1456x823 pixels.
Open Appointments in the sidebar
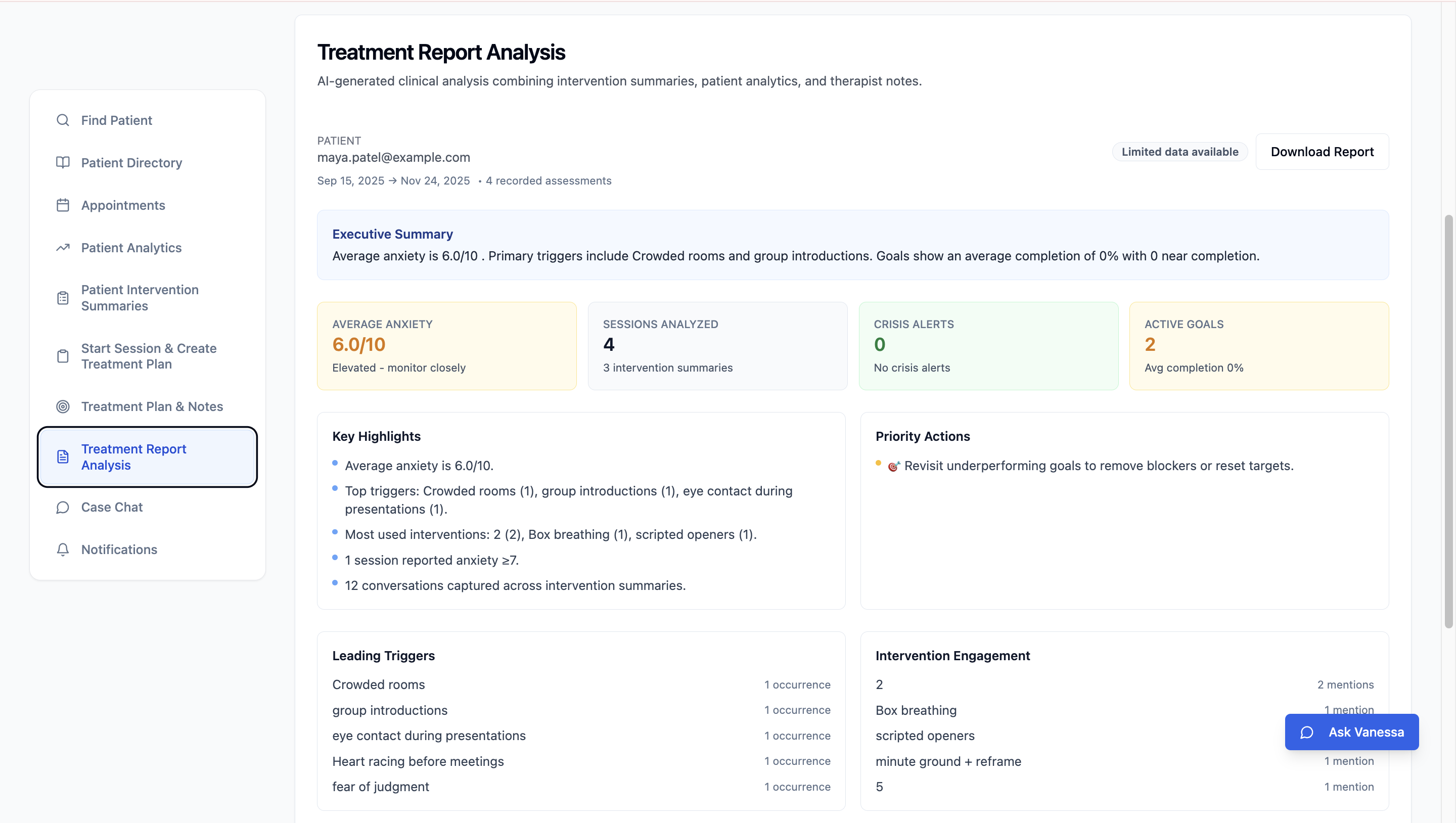pyautogui.click(x=147, y=205)
